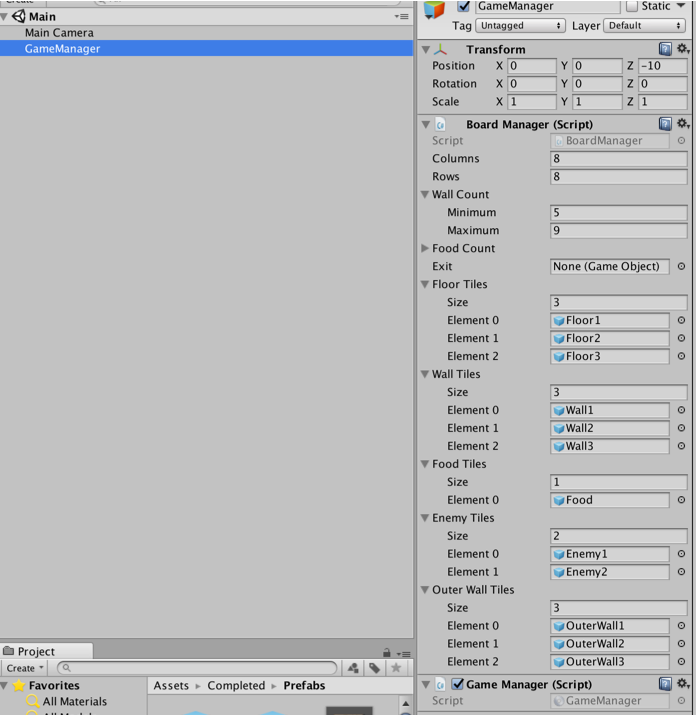Click GameManager object cube icon
Viewport: 697px width, 715px height.
coord(434,9)
